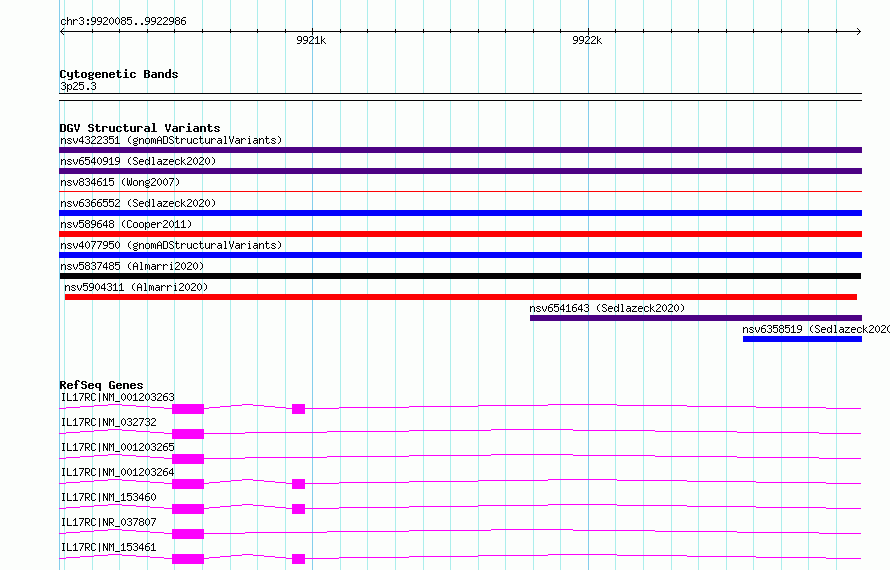The height and width of the screenshot is (570, 890).
Task: Click the DGV Structural Variants track title
Action: [x=140, y=128]
